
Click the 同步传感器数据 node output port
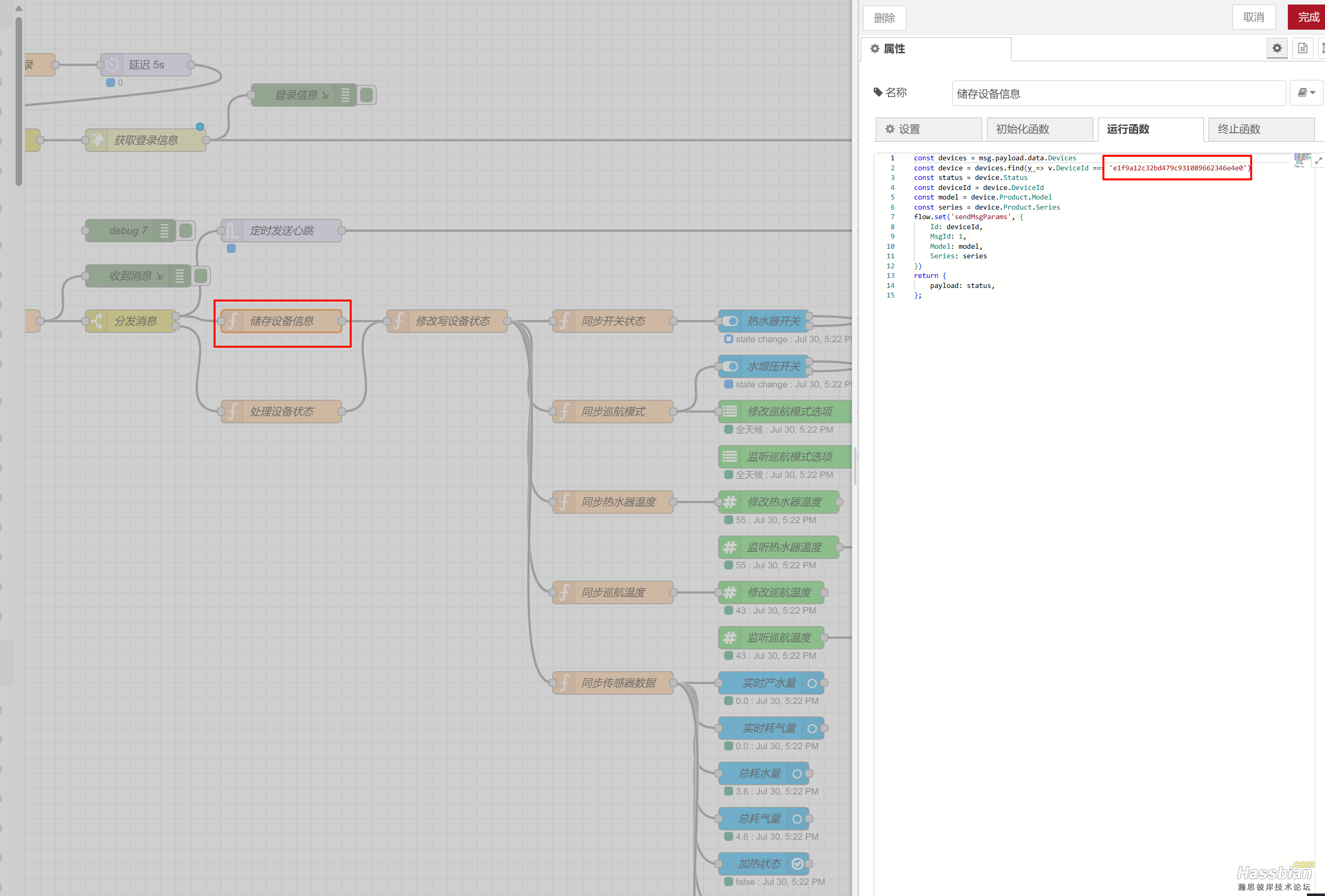tap(673, 683)
